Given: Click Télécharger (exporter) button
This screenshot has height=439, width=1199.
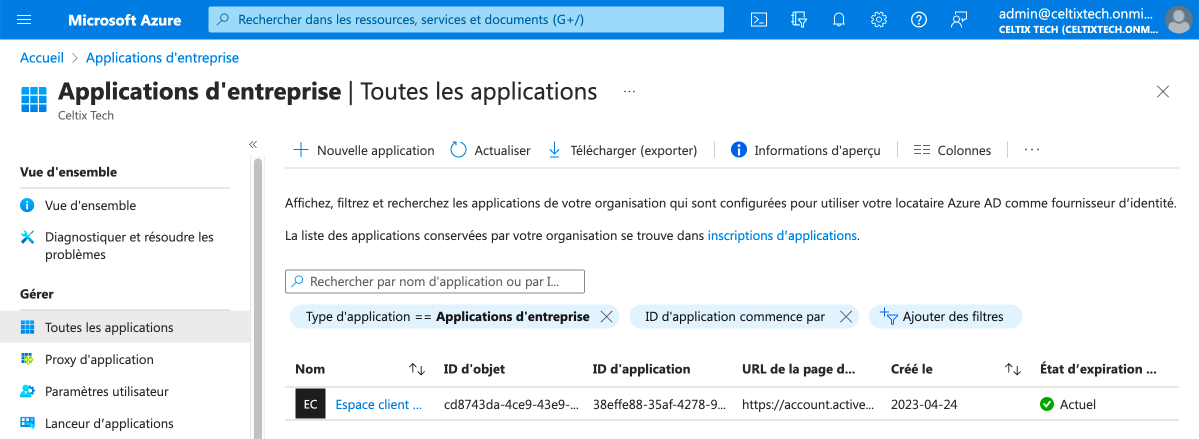Looking at the screenshot, I should point(622,150).
